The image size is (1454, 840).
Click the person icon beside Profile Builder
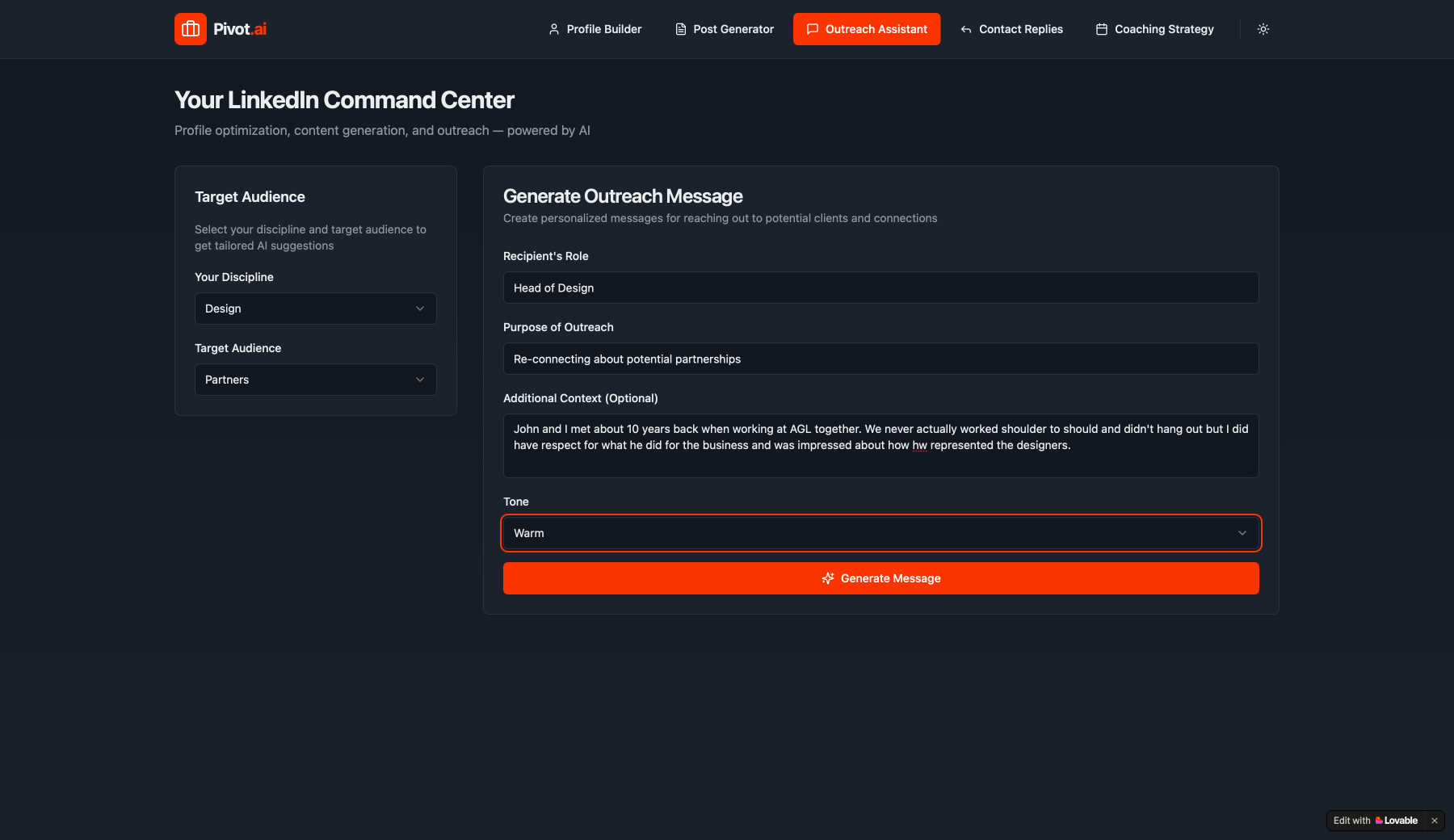tap(554, 29)
